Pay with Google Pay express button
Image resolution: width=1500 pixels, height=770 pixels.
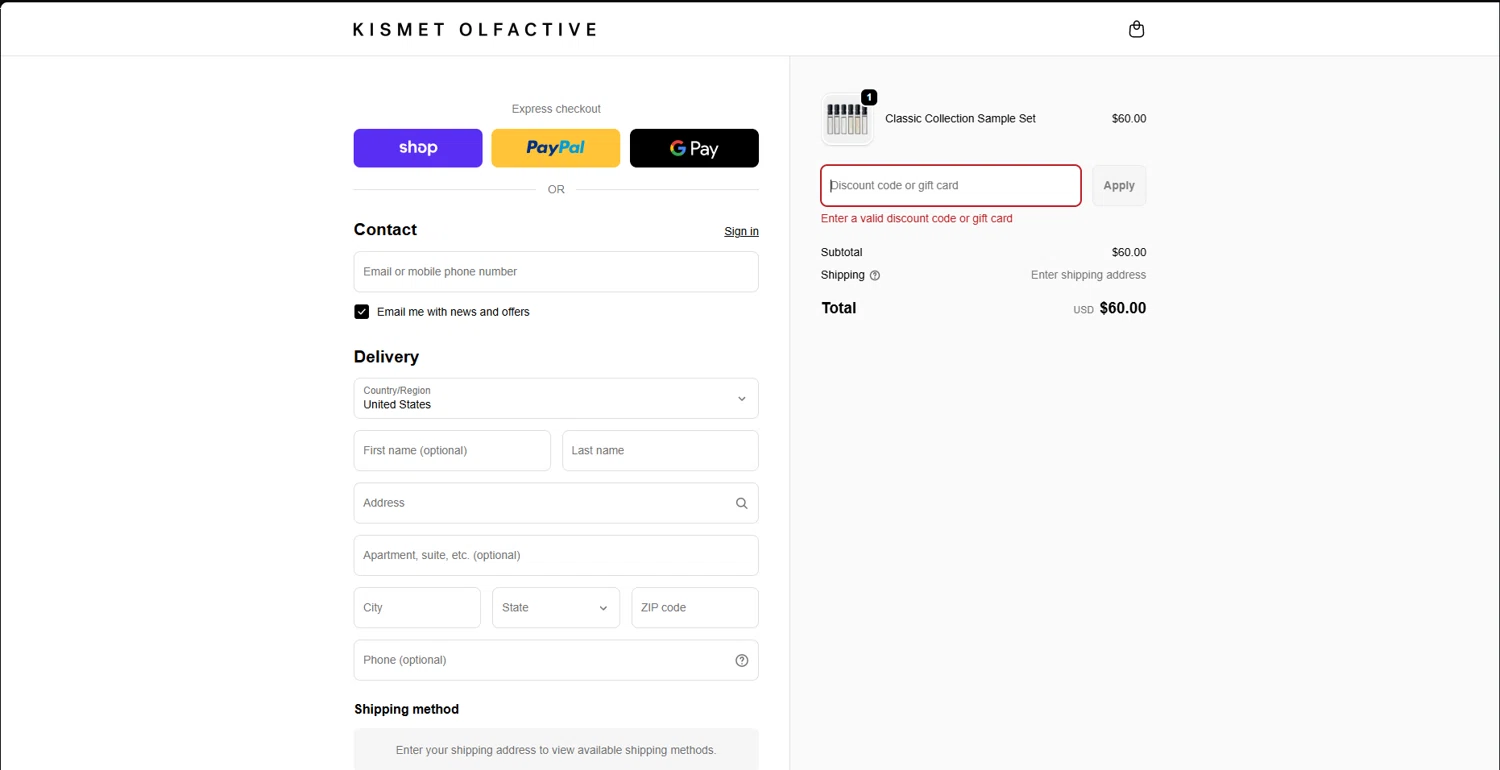694,148
